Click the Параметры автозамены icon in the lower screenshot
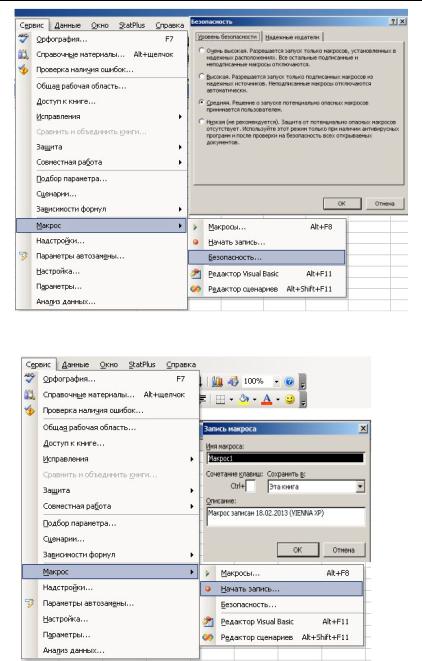Viewport: 422px width, 661px height. tap(30, 603)
